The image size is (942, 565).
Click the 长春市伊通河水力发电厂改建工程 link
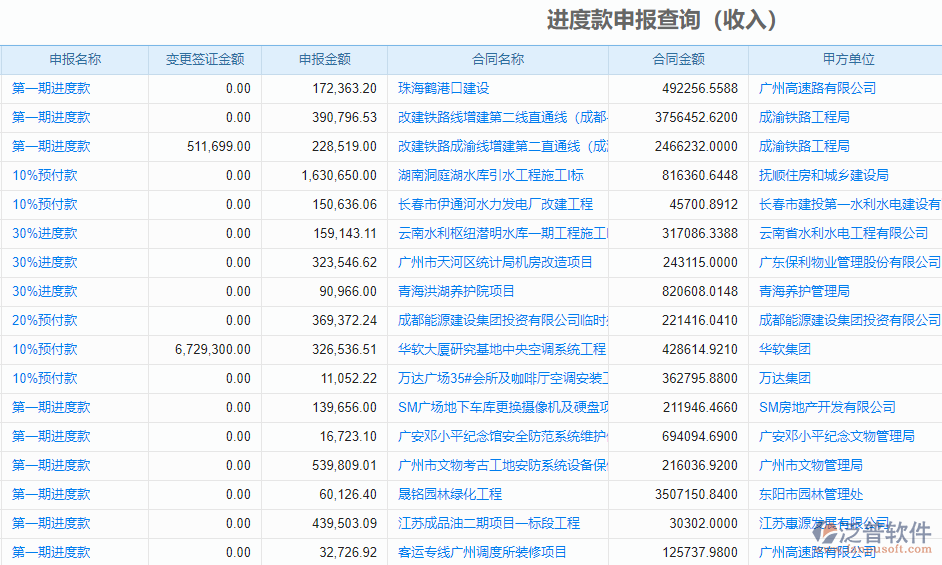tap(495, 205)
